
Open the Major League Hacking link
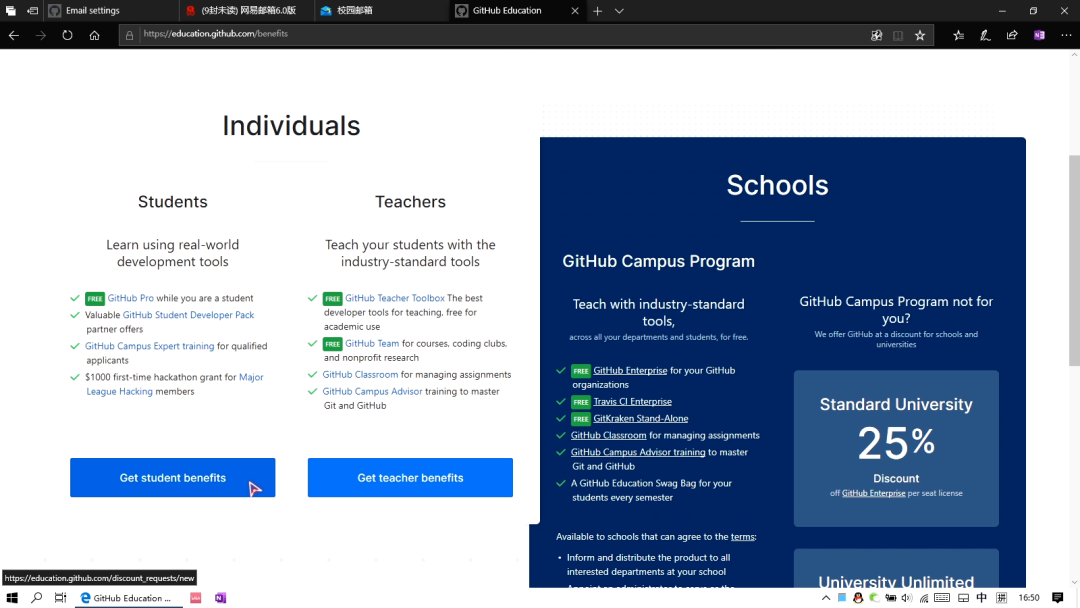175,384
